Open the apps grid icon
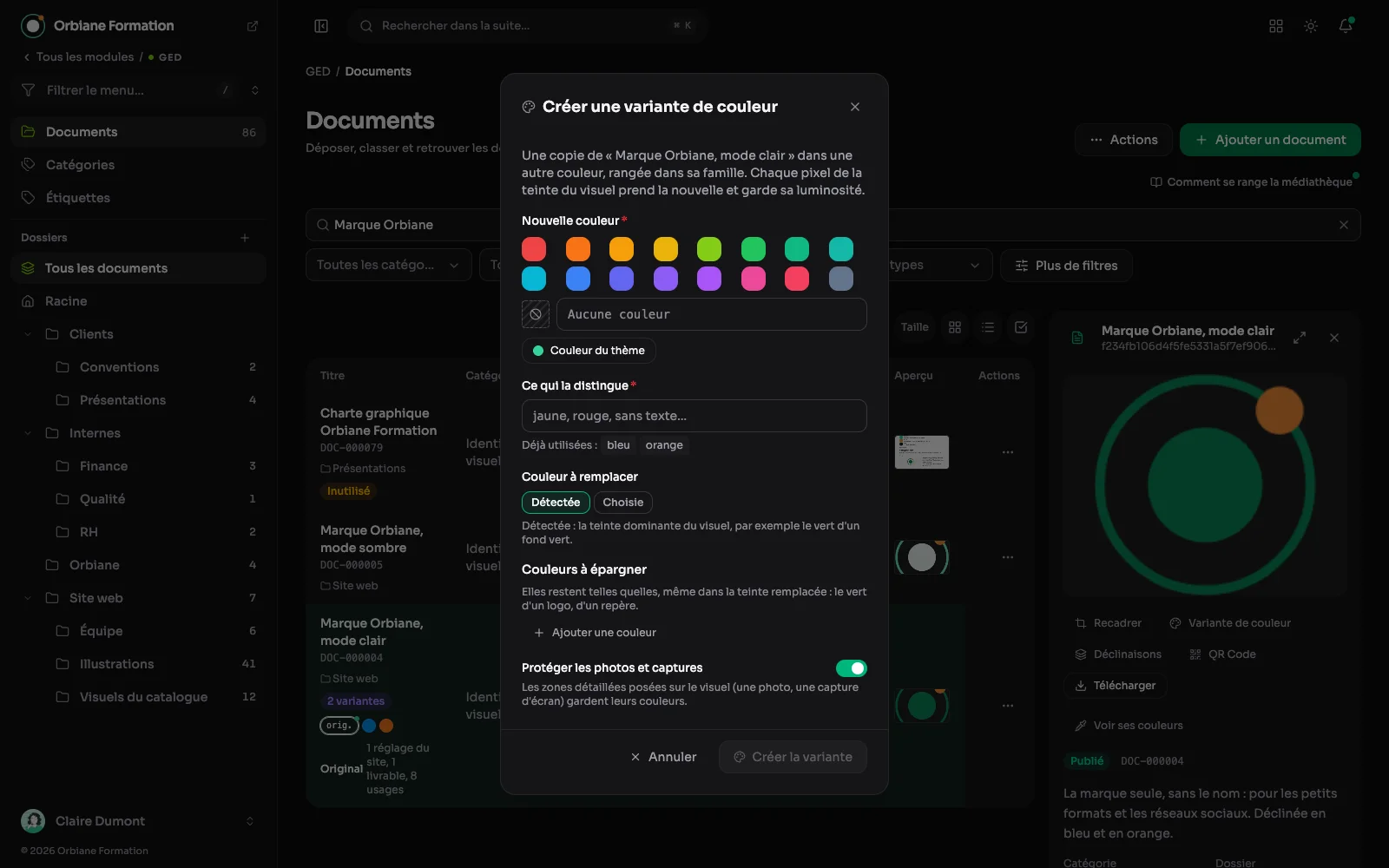Screen dimensions: 1389x868 click(1276, 26)
